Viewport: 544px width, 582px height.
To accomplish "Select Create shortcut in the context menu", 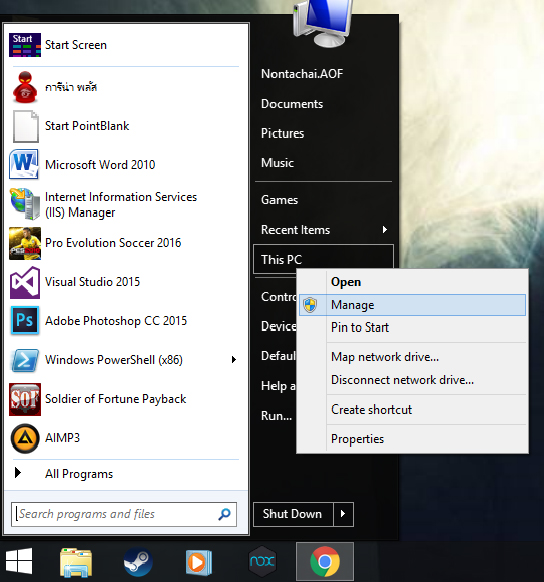I will [x=413, y=410].
